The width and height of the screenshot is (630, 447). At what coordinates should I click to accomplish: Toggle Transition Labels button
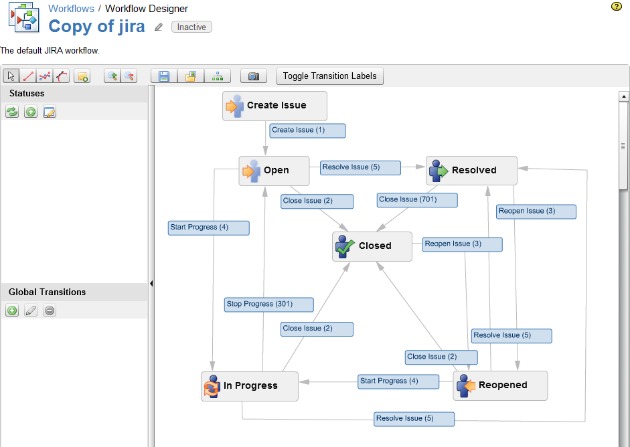coord(329,76)
